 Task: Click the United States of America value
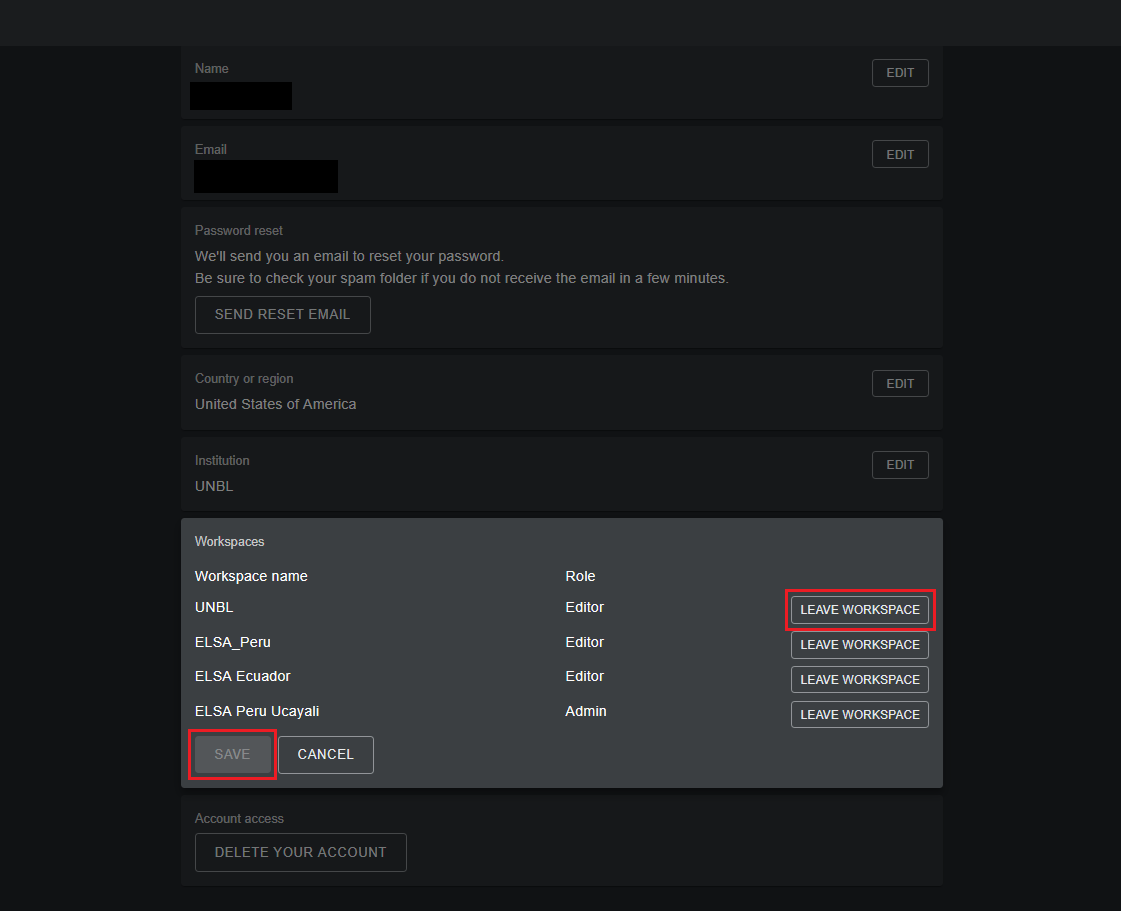pyautogui.click(x=275, y=404)
